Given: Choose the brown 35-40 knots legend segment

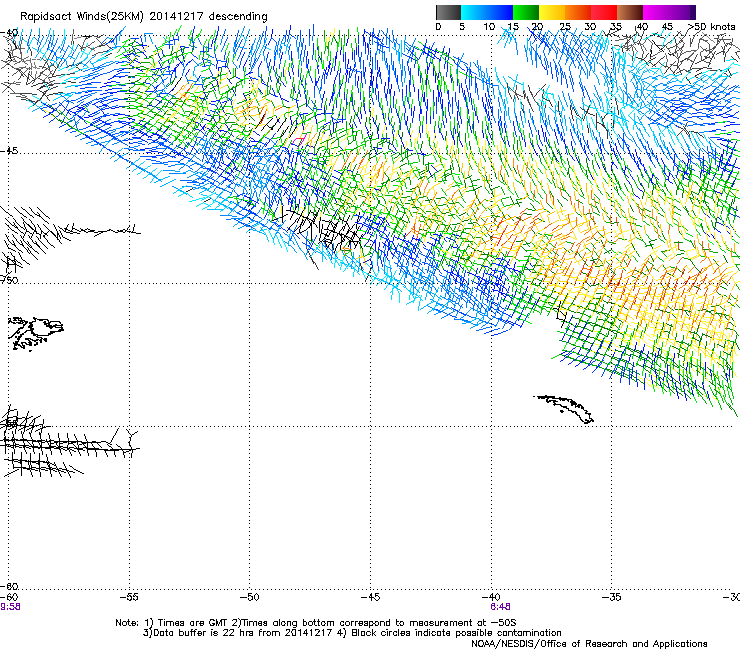Looking at the screenshot, I should 630,12.
